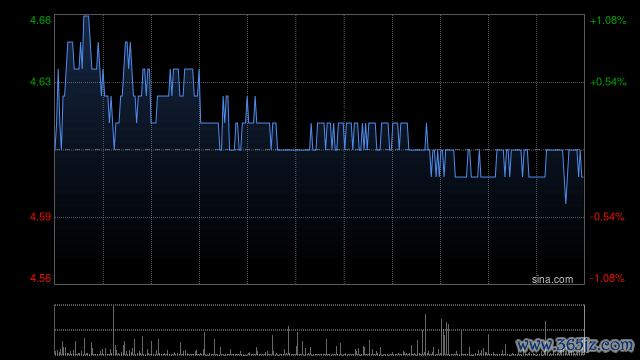Click the +0.54% percentage label

[608, 82]
